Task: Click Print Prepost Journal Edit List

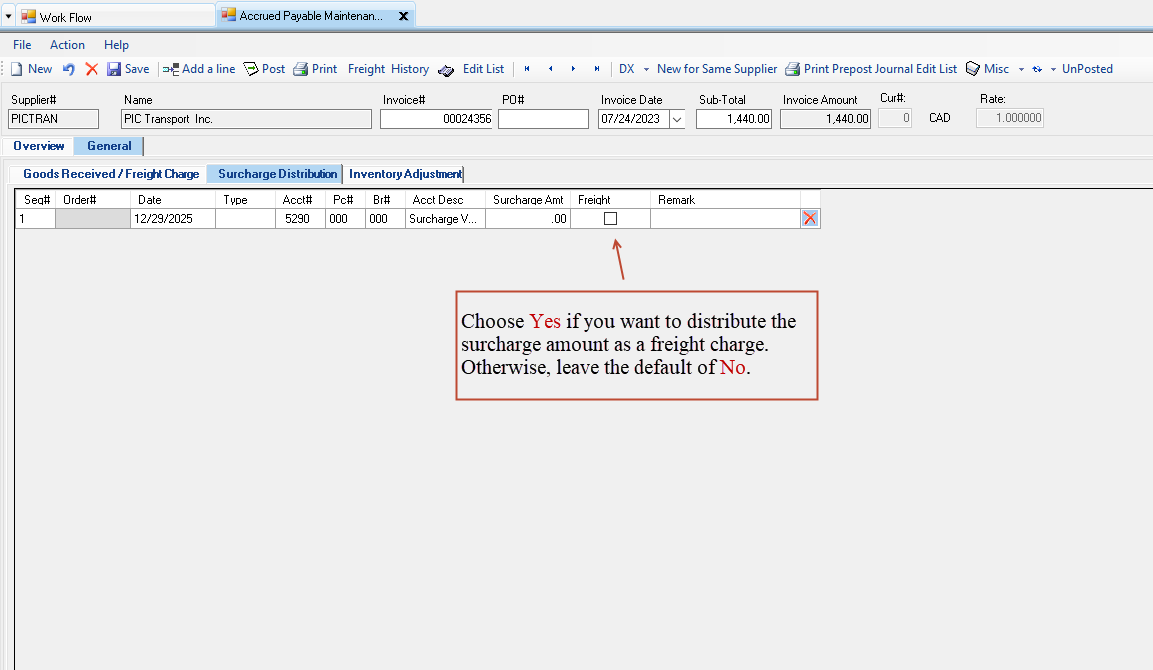Action: tap(871, 69)
